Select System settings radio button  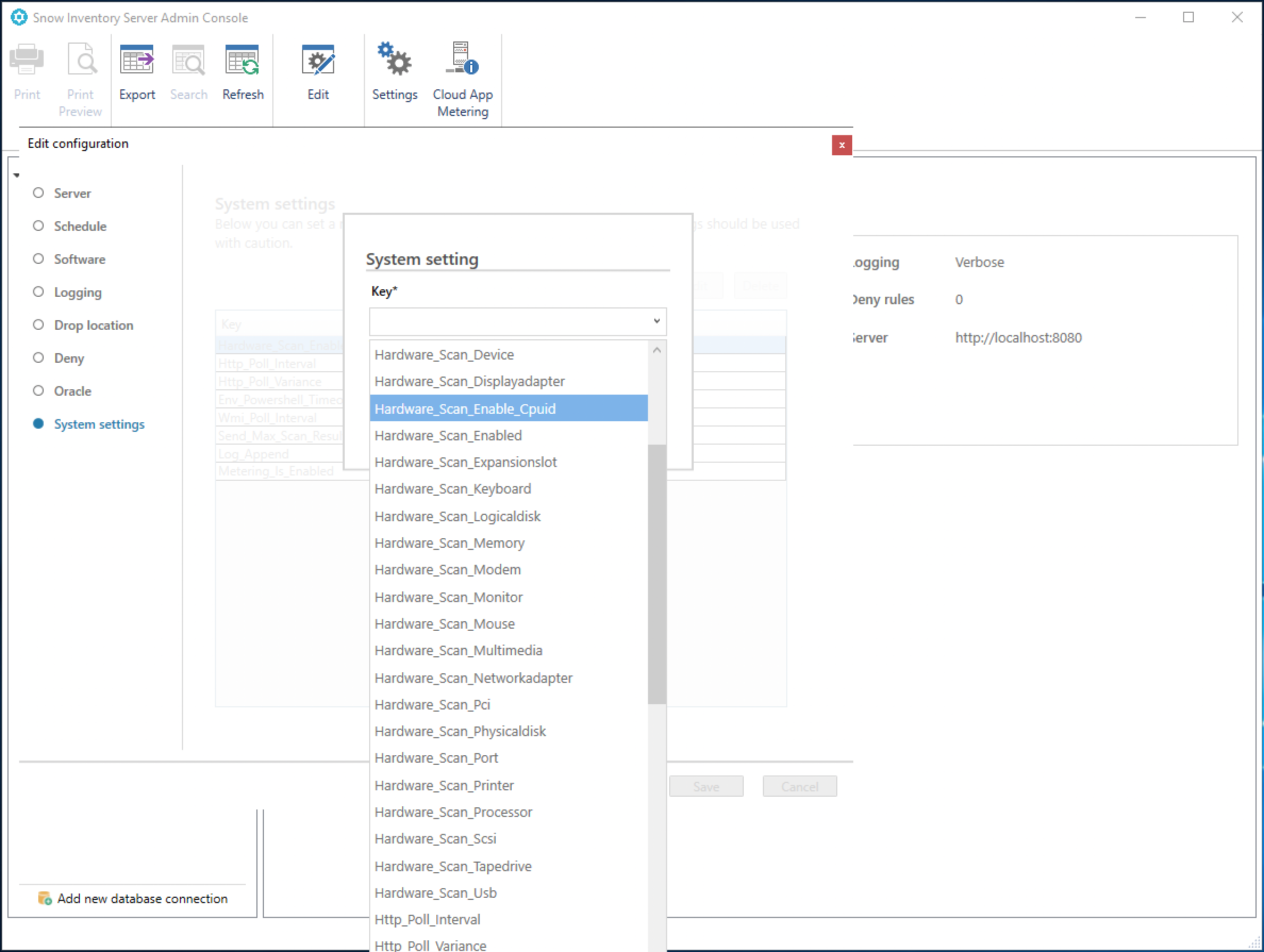(38, 424)
